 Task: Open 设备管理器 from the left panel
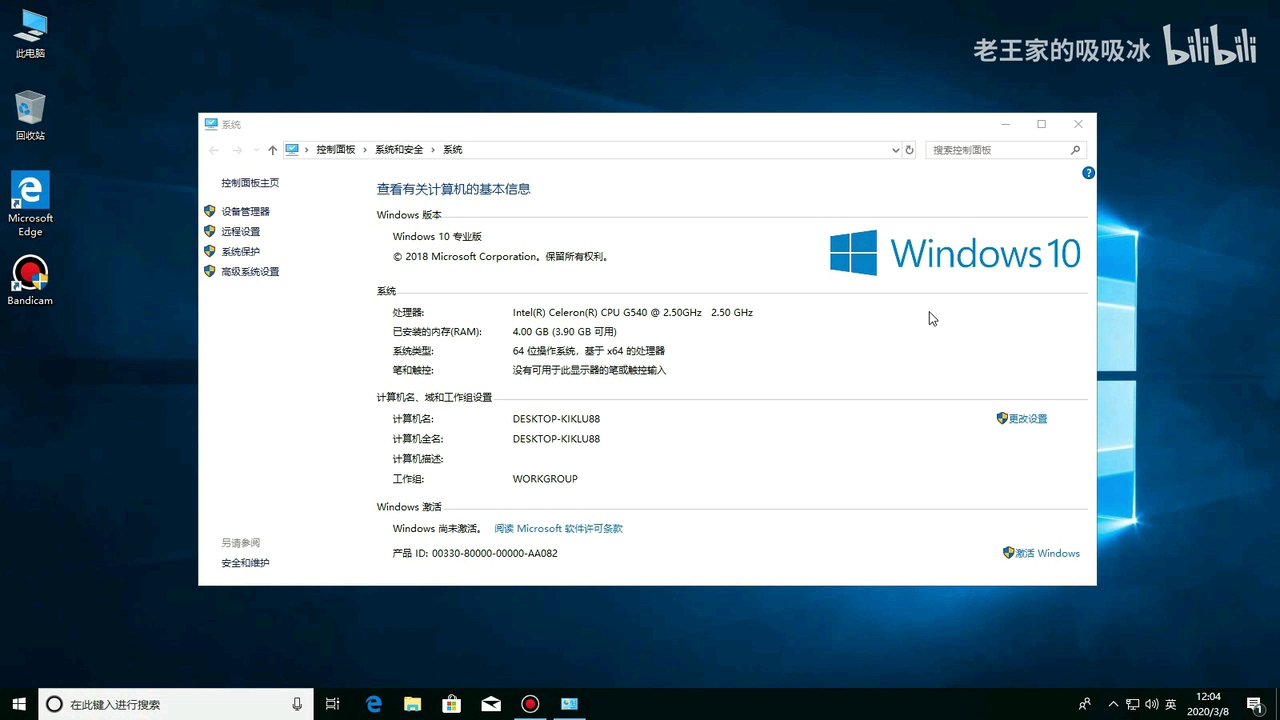pos(245,211)
